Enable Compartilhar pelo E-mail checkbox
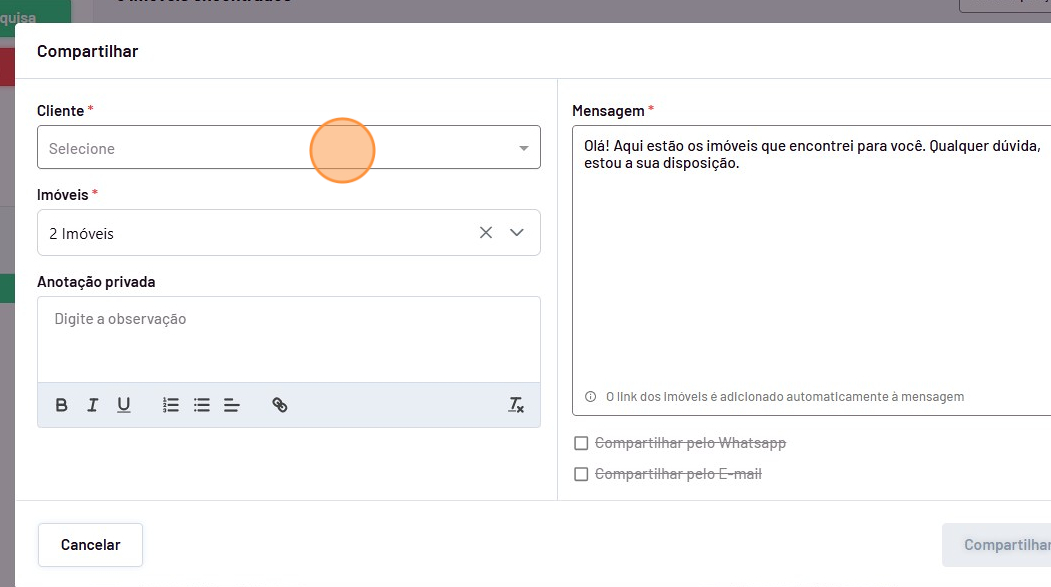This screenshot has width=1051, height=587. (x=581, y=474)
